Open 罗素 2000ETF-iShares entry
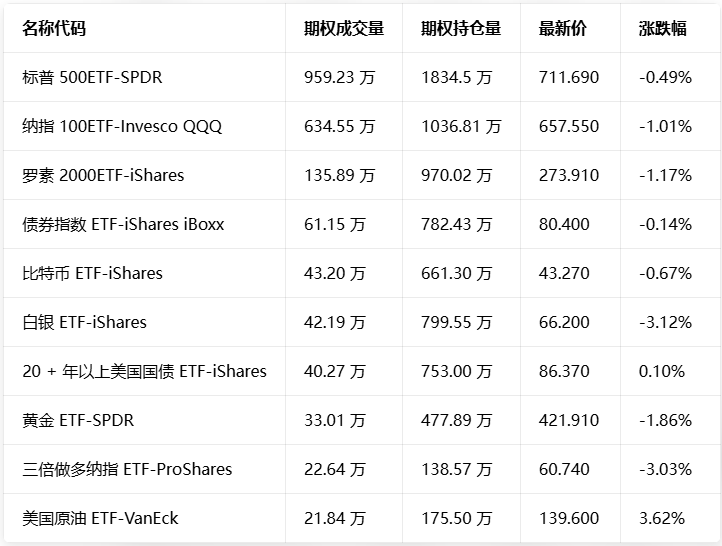722x546 pixels. point(103,175)
